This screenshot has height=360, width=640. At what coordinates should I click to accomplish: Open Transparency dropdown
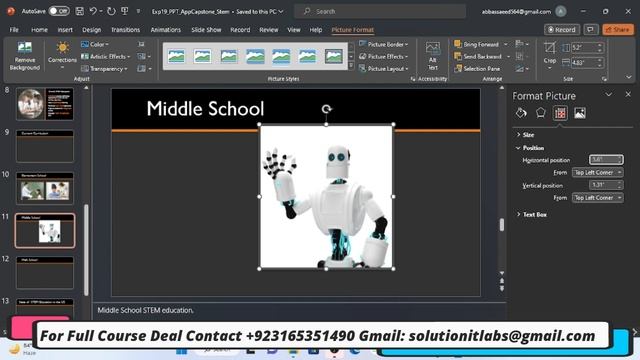tap(104, 69)
